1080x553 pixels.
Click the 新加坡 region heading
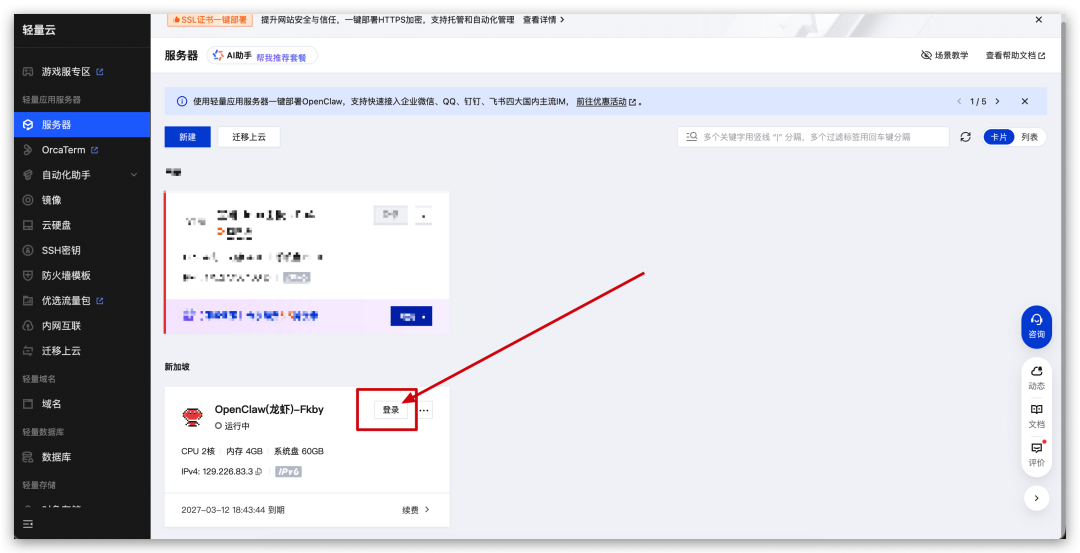(177, 367)
